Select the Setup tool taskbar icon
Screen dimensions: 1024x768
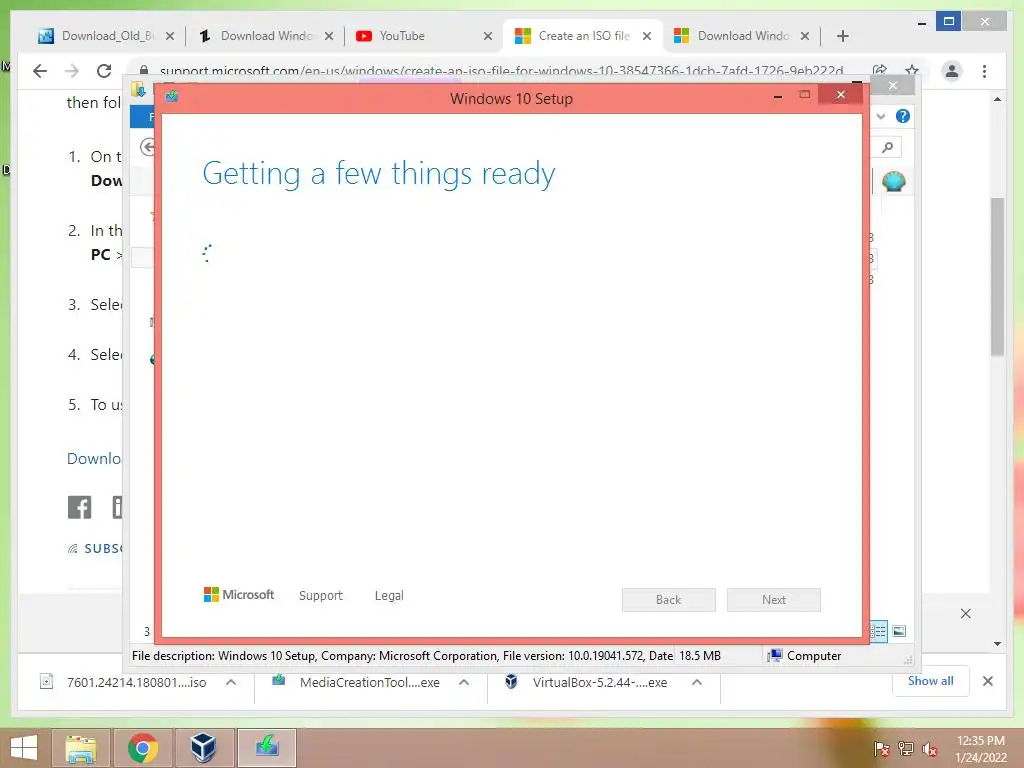[x=266, y=748]
